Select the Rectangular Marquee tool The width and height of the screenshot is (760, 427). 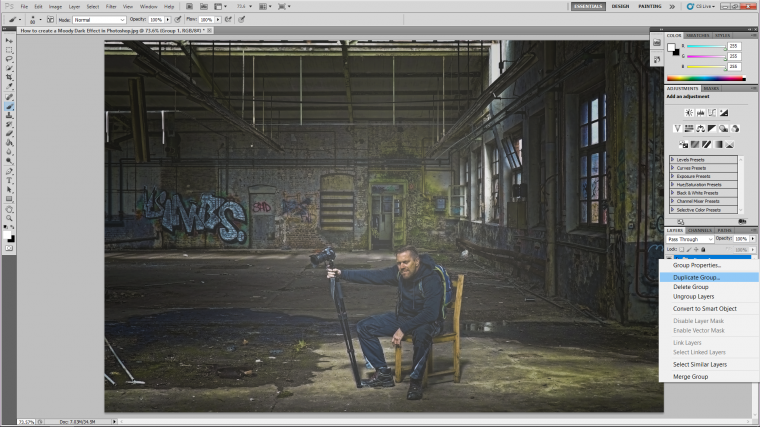9,50
